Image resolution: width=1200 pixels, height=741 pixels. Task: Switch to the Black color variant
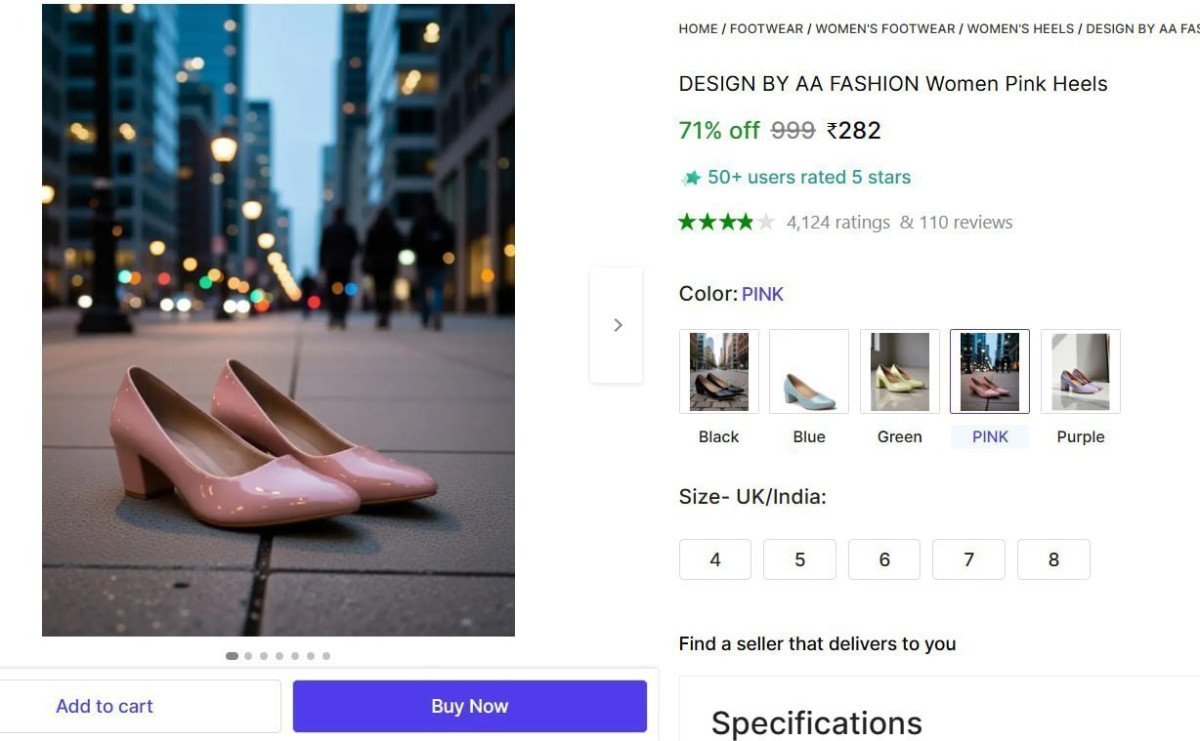tap(718, 370)
